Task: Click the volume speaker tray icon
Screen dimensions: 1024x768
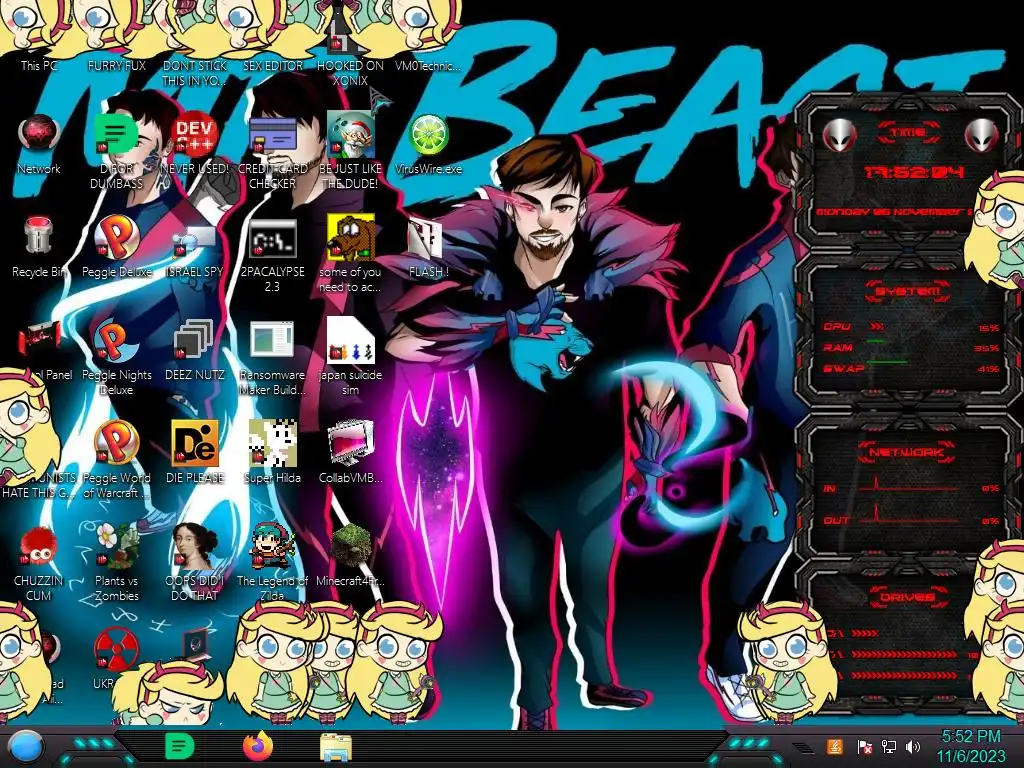Action: (912, 746)
